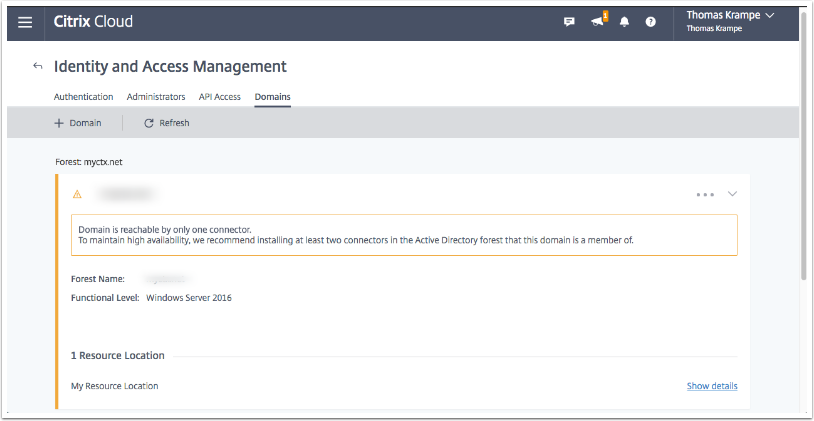Select the Domains tab
Screen dimensions: 814x421
[273, 97]
